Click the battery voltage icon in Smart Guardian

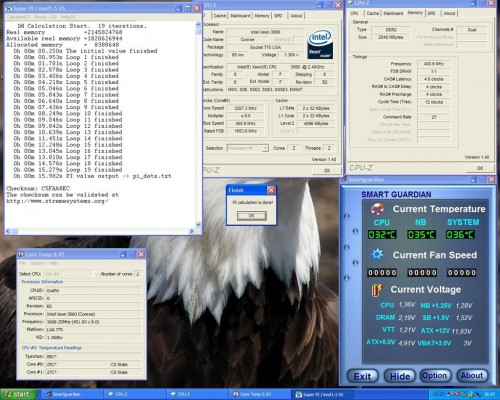[x=377, y=290]
